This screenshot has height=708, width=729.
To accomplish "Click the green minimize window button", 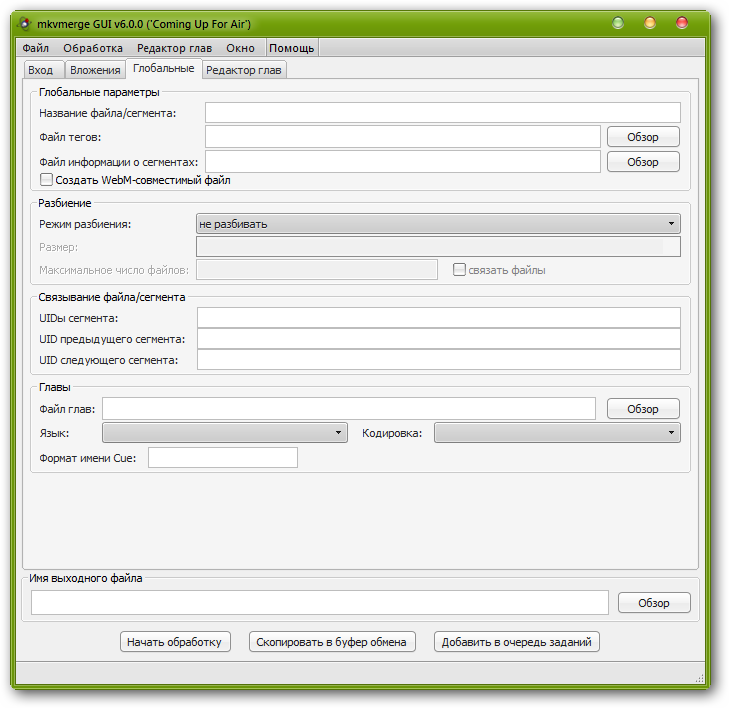I will tap(618, 22).
